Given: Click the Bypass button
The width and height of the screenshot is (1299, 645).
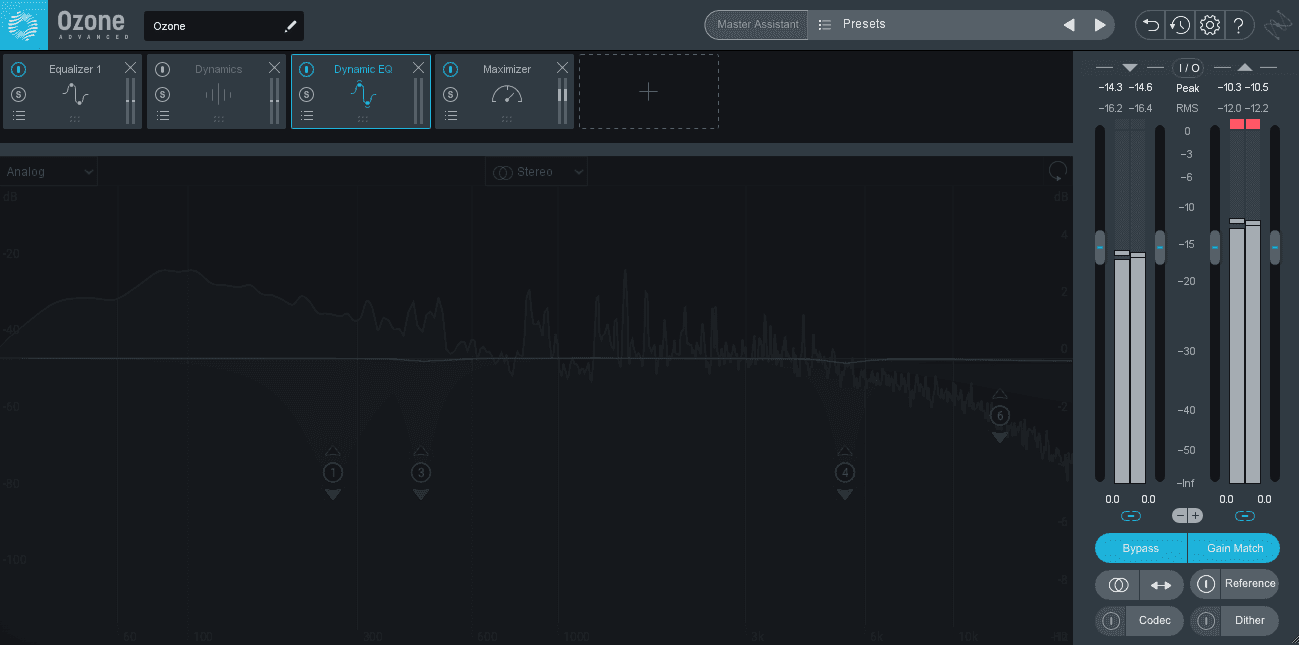Looking at the screenshot, I should point(1141,548).
